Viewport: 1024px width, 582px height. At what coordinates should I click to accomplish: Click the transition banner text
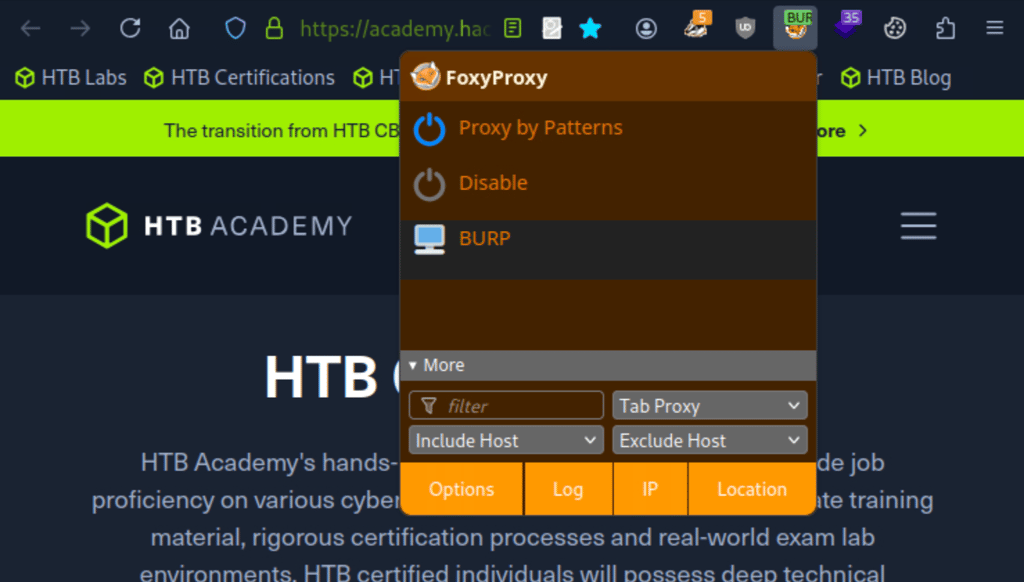pos(281,131)
